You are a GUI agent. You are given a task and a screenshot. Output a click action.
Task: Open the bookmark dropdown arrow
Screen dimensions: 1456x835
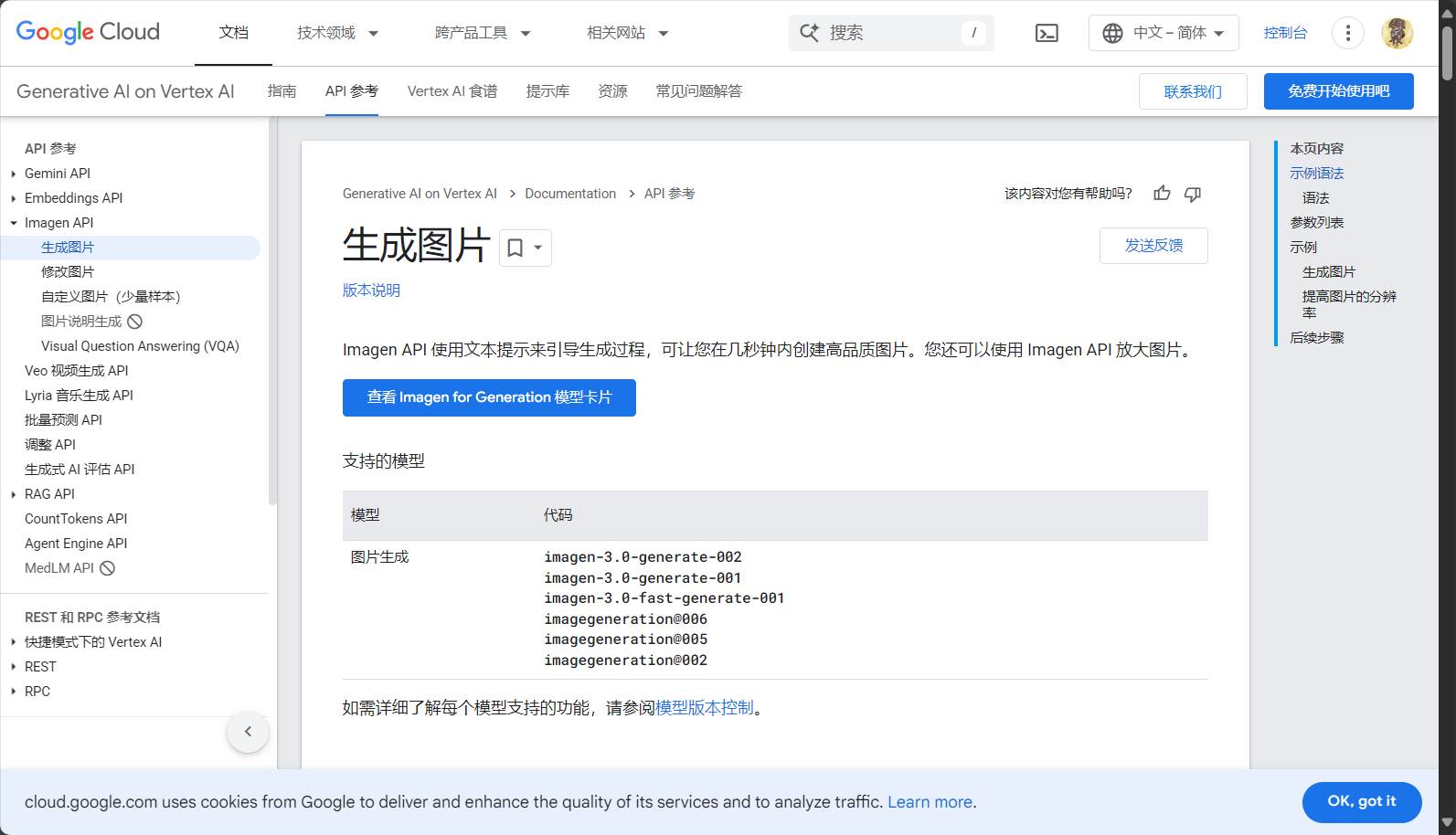[x=538, y=248]
